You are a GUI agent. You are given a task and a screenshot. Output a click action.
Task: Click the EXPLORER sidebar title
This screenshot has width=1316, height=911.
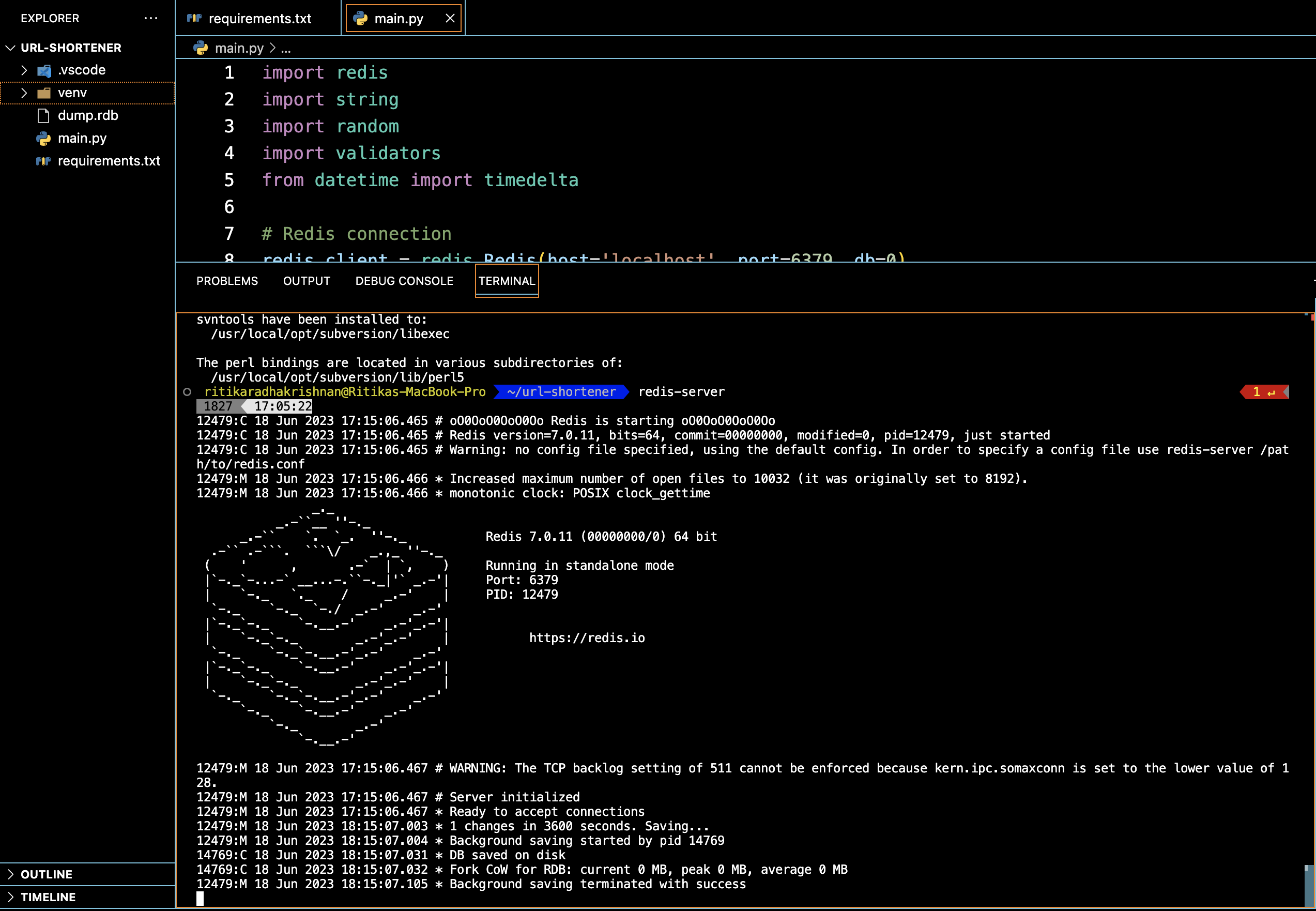pos(50,18)
